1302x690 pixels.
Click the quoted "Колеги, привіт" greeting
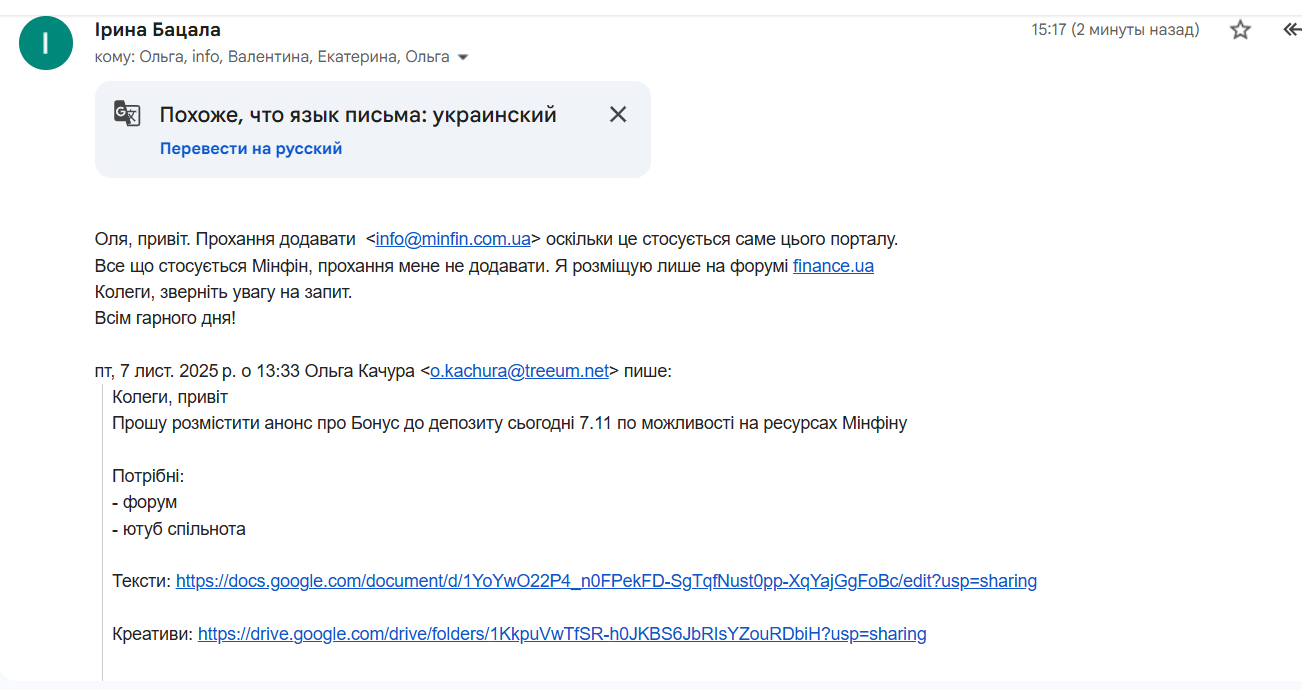click(170, 397)
